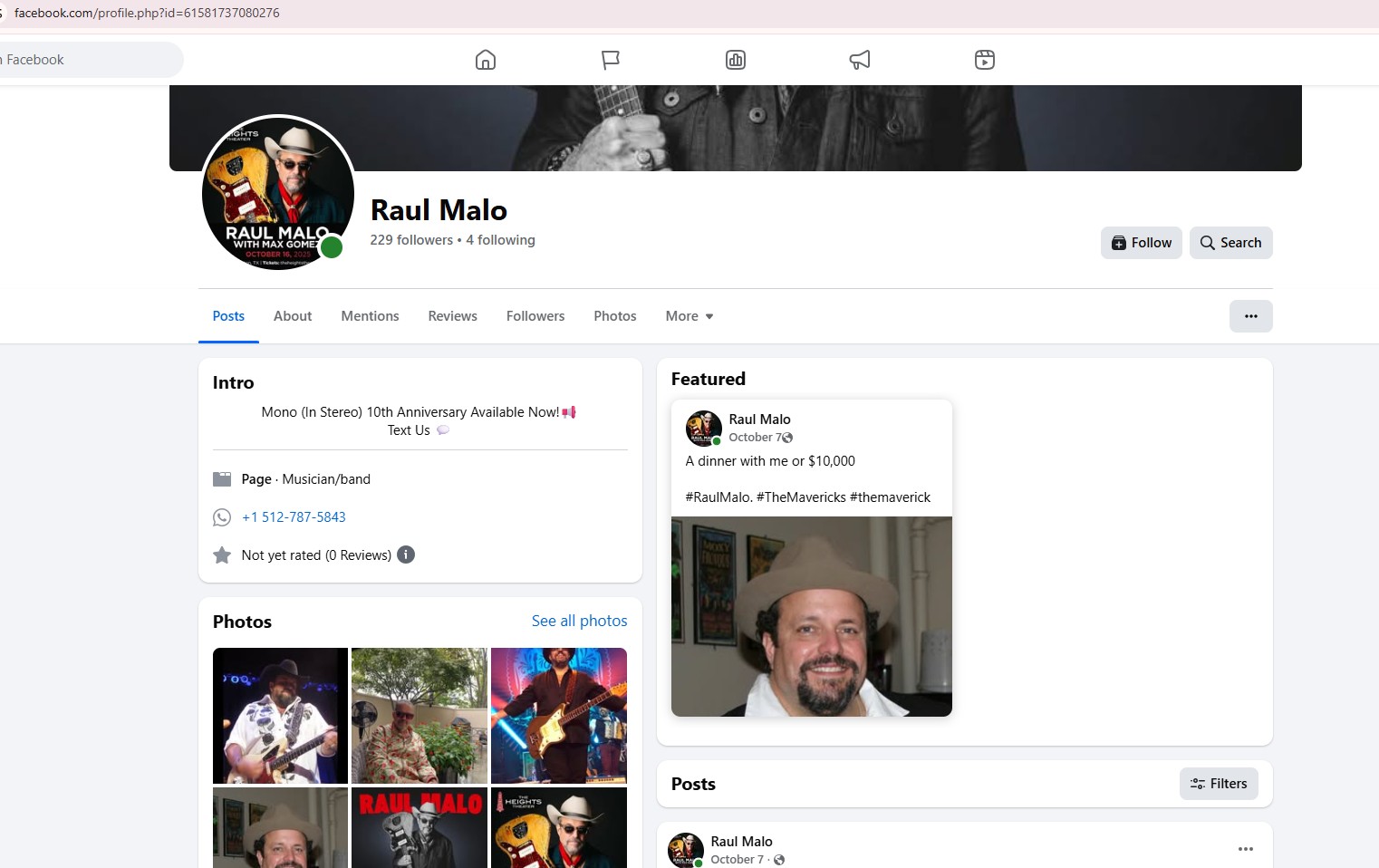Image resolution: width=1379 pixels, height=868 pixels.
Task: Click the October 7 date on featured post
Action: point(755,438)
